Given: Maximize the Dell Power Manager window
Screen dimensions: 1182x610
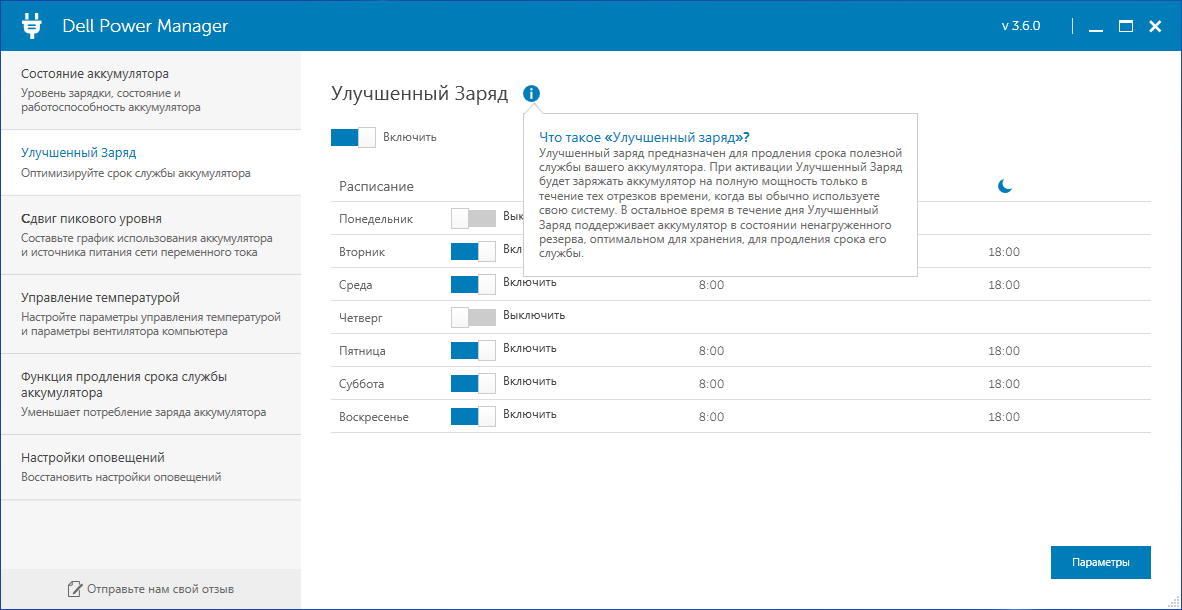Looking at the screenshot, I should pyautogui.click(x=1126, y=27).
